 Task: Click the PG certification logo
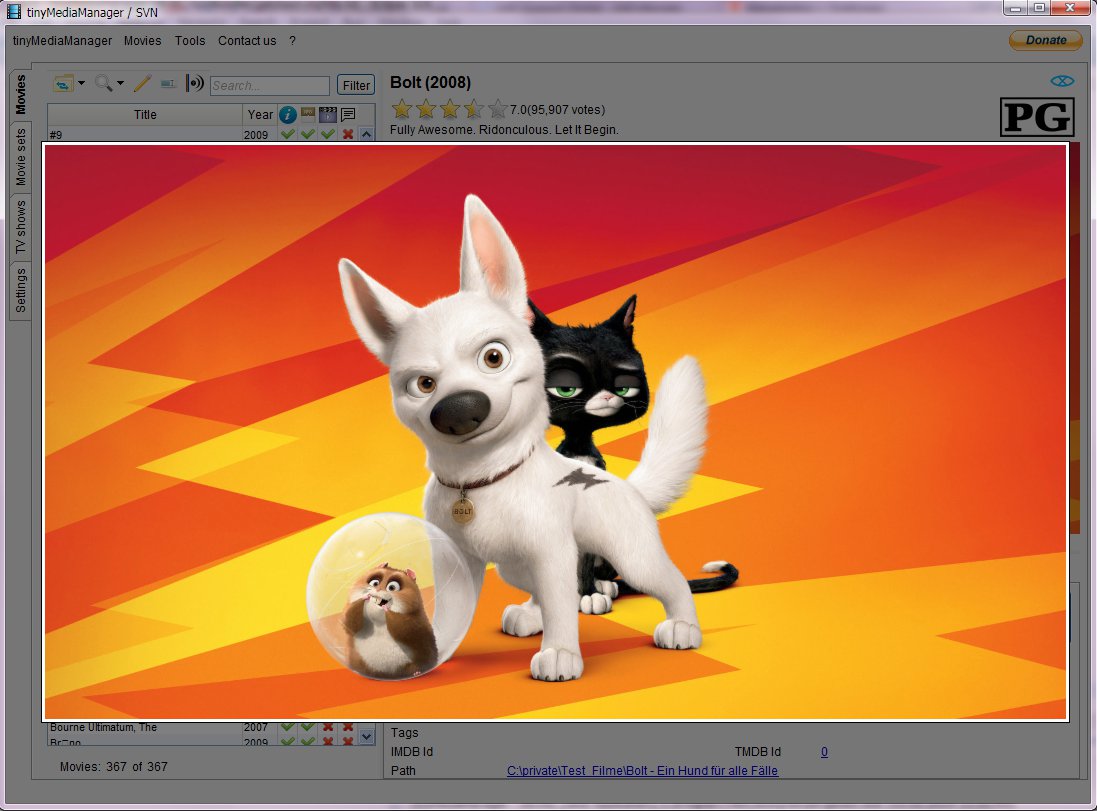[1037, 117]
